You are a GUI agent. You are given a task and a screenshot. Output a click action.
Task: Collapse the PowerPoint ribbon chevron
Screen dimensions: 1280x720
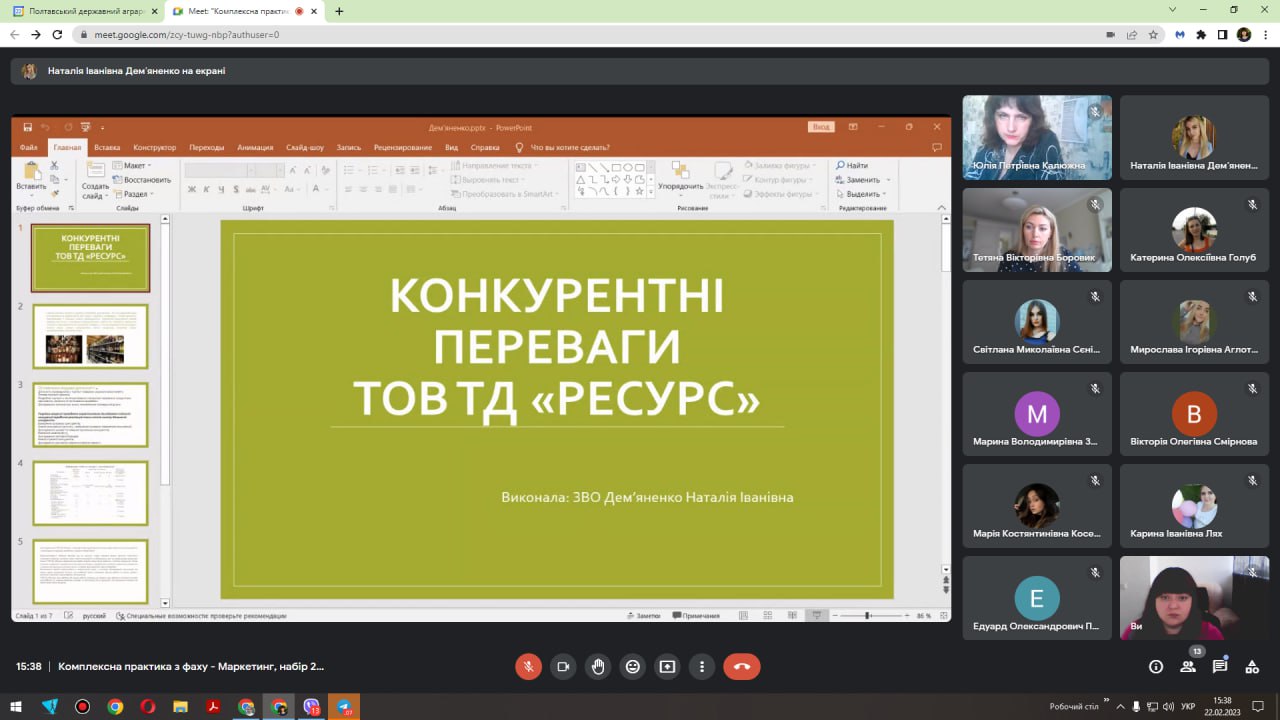[942, 207]
